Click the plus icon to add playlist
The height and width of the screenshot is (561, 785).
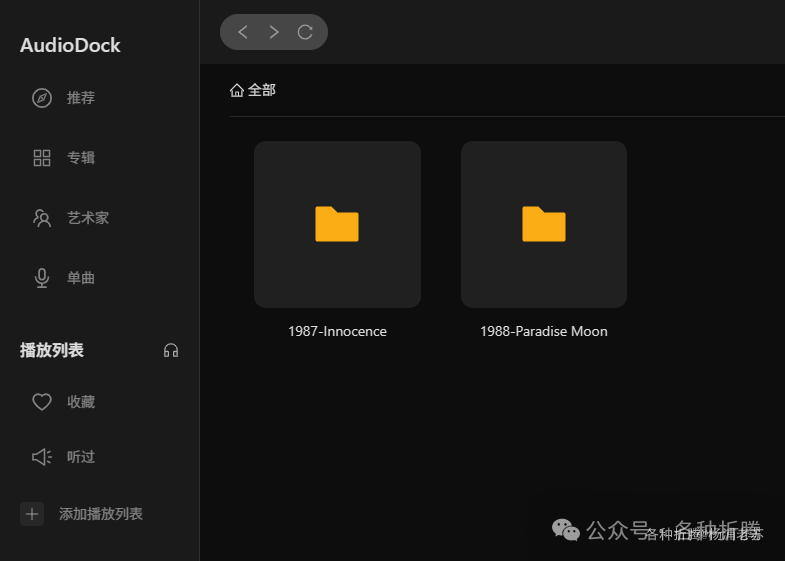coord(32,514)
